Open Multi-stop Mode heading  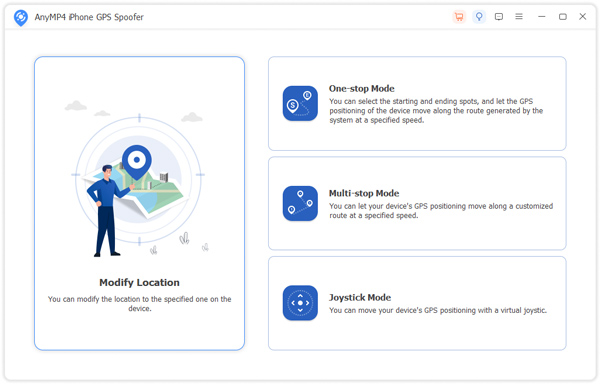coord(364,194)
